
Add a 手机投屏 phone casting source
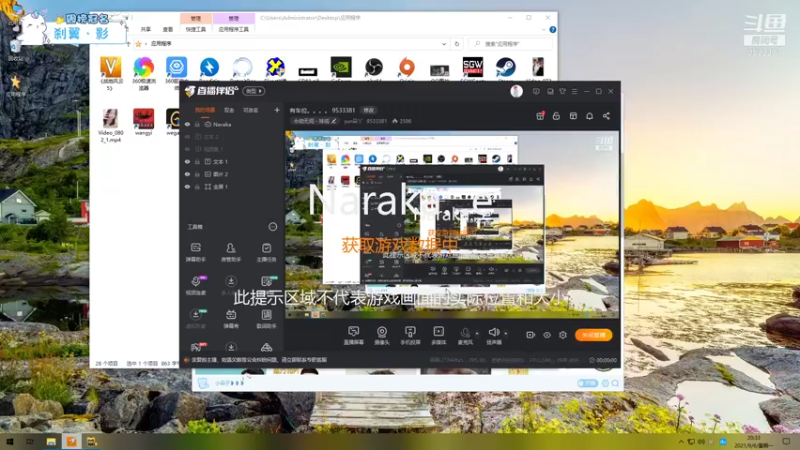pos(410,335)
